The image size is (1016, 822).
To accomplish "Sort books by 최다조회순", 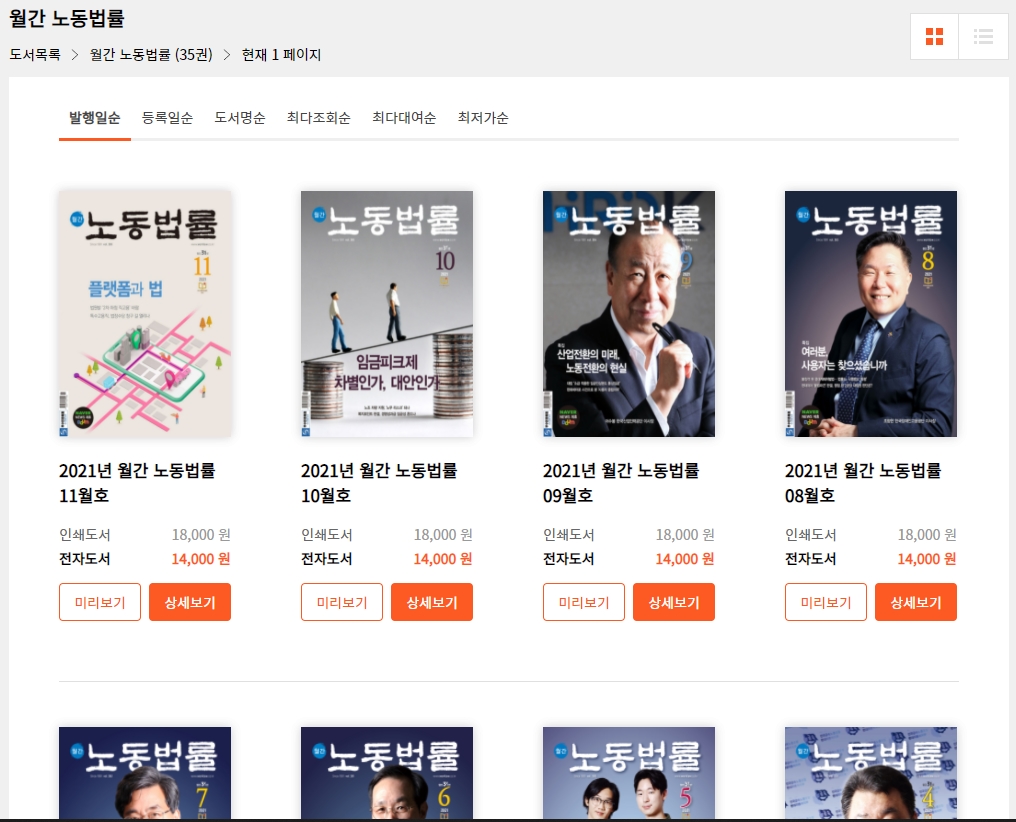I will point(319,118).
